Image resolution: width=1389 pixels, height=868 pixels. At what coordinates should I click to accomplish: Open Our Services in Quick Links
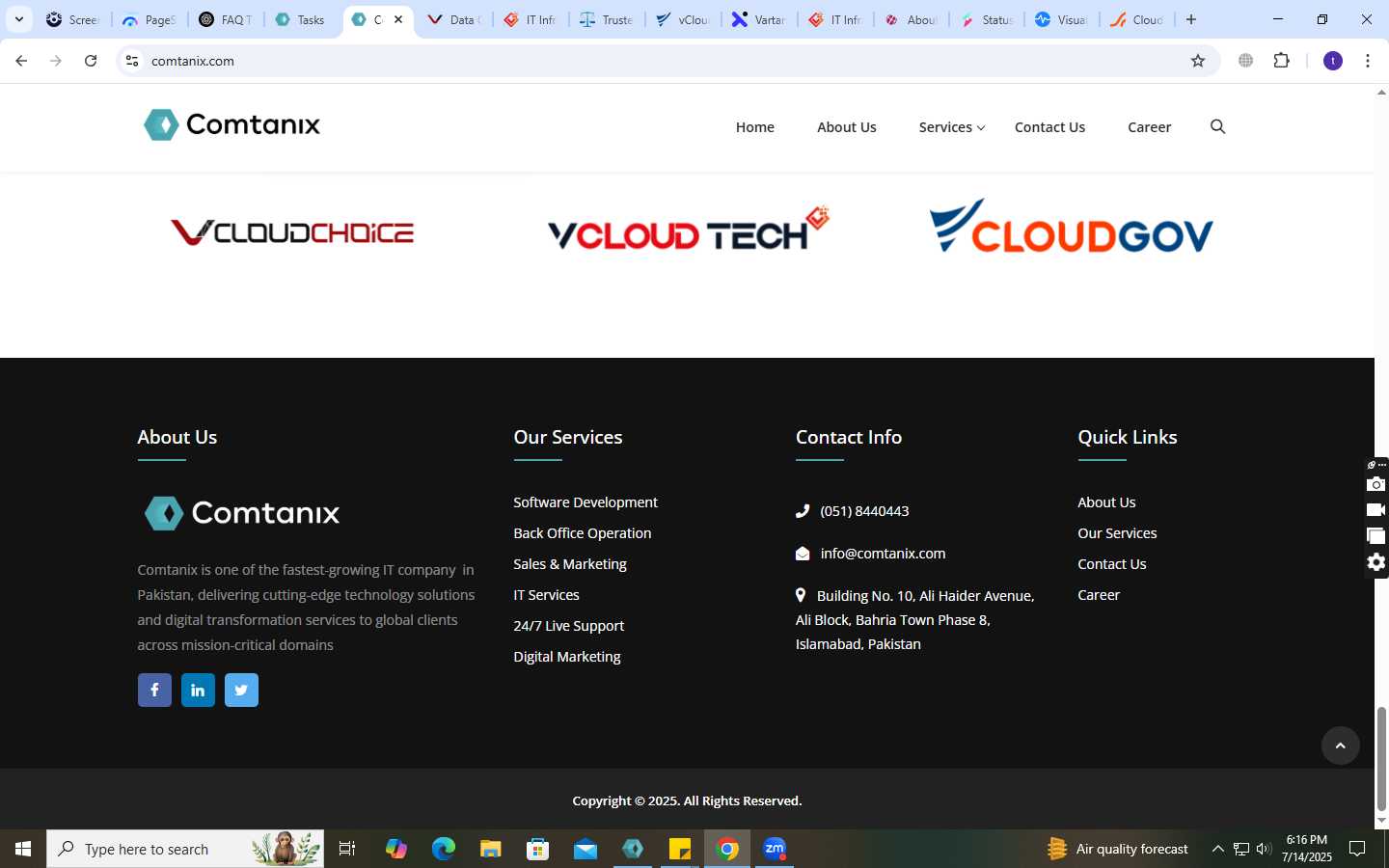(1117, 533)
